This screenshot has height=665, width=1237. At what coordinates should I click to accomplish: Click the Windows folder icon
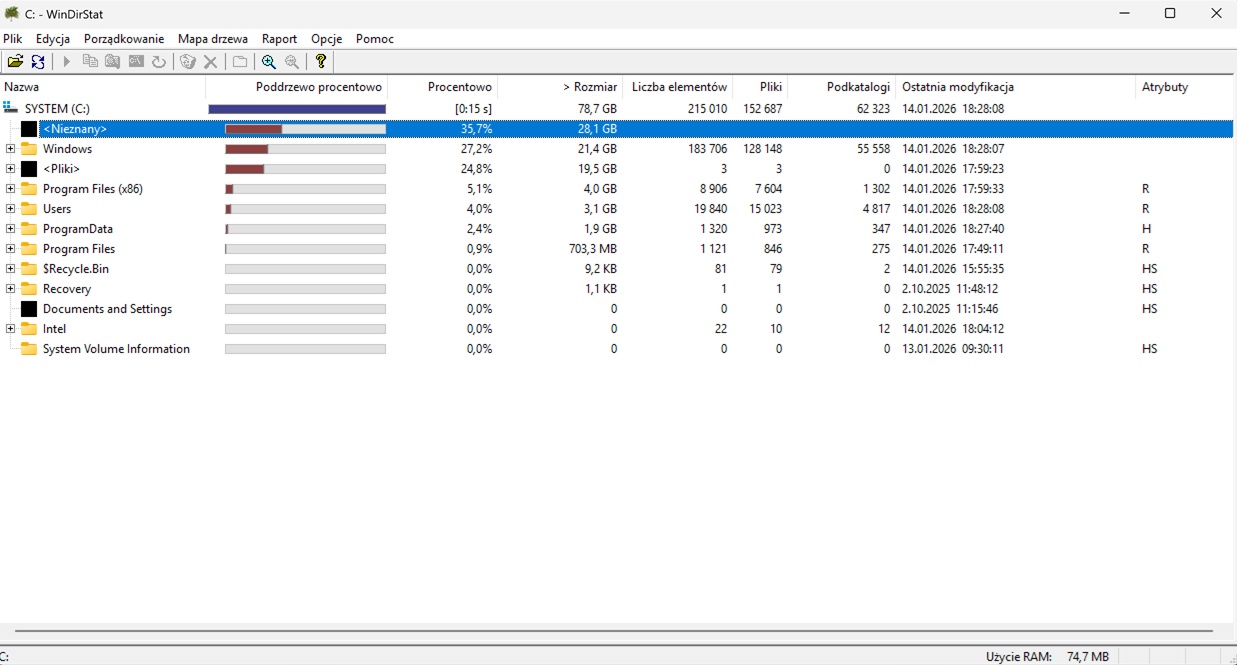[29, 149]
